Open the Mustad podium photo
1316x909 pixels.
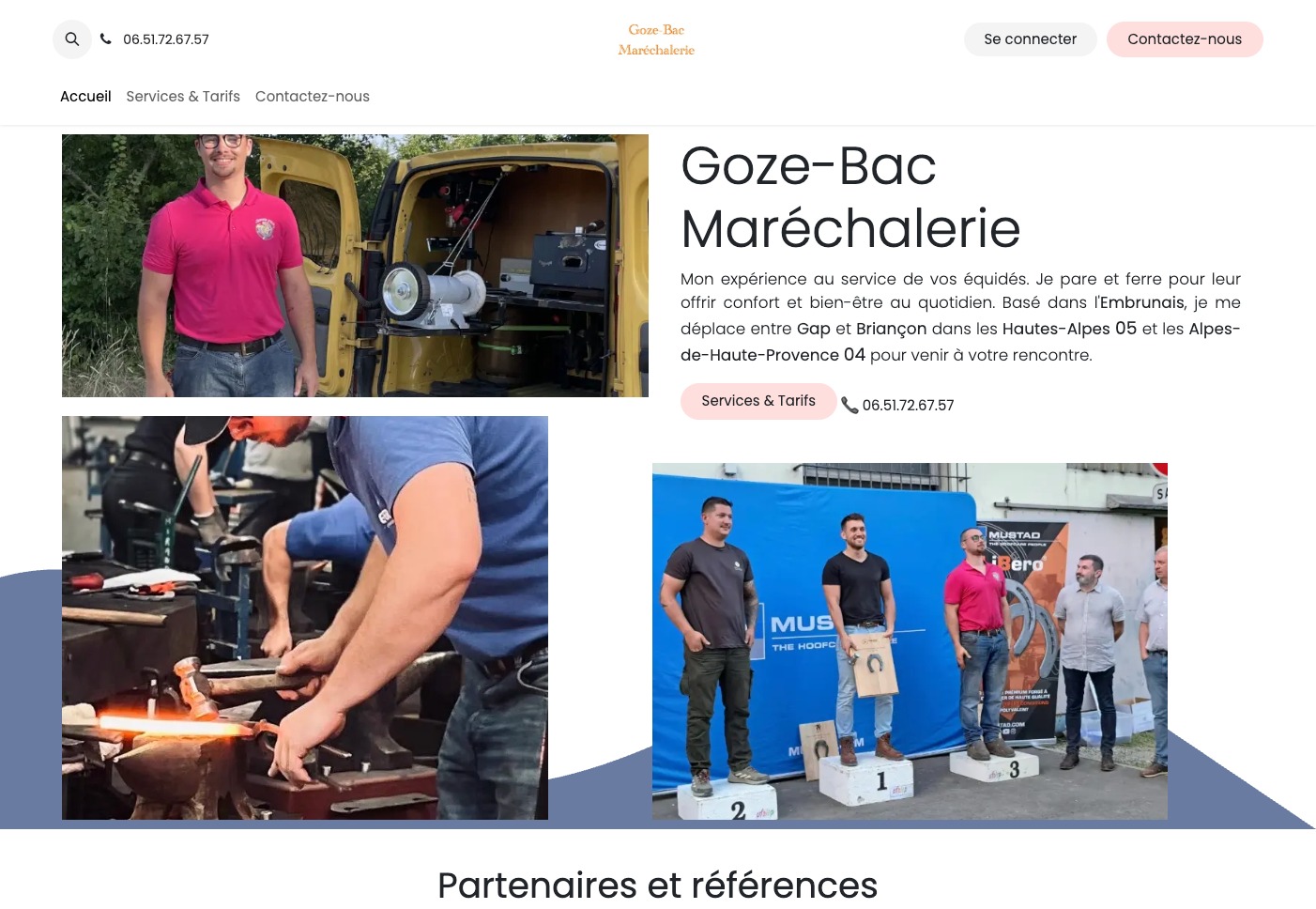coord(910,641)
